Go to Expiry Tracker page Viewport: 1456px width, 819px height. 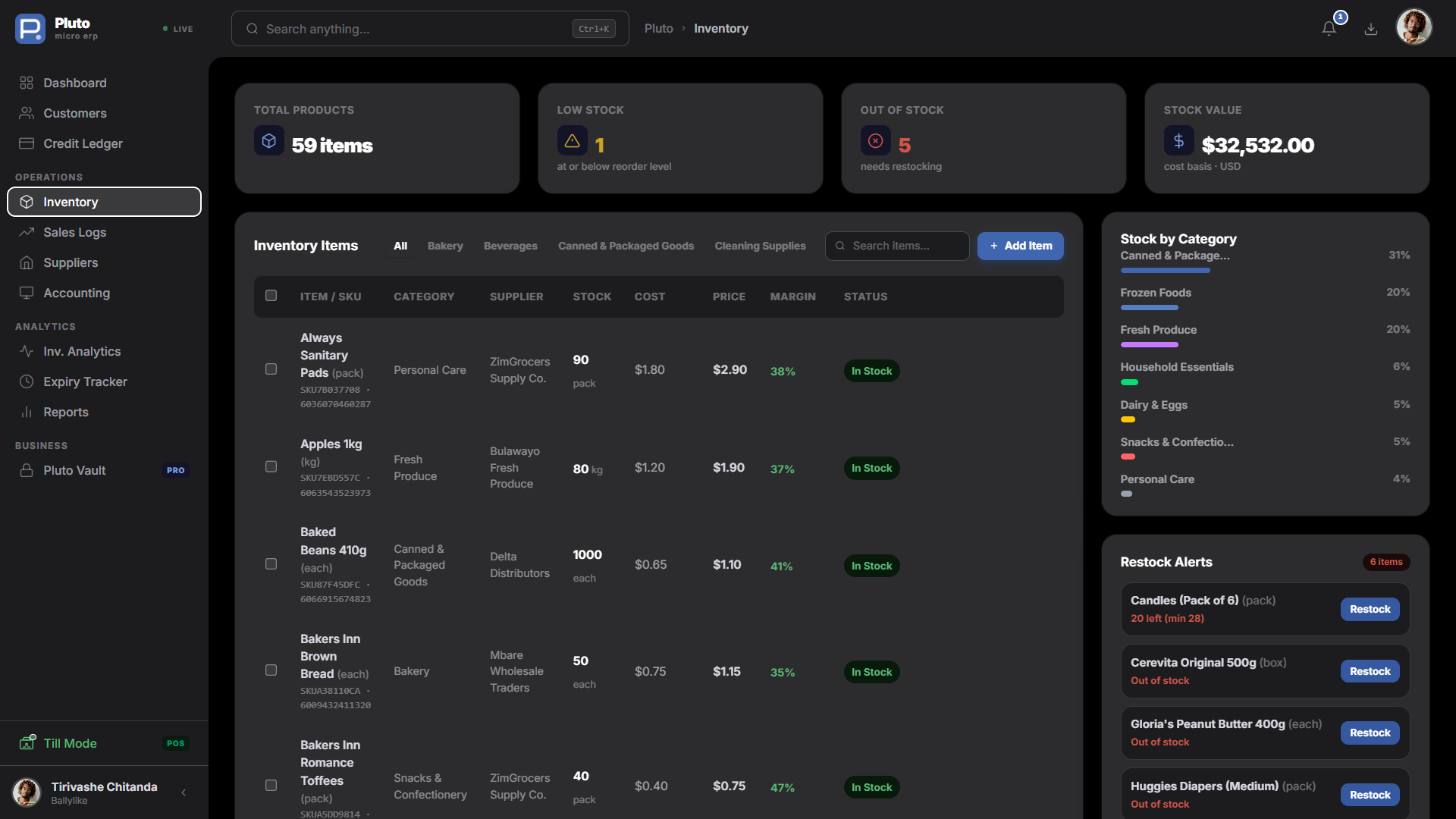click(x=104, y=381)
